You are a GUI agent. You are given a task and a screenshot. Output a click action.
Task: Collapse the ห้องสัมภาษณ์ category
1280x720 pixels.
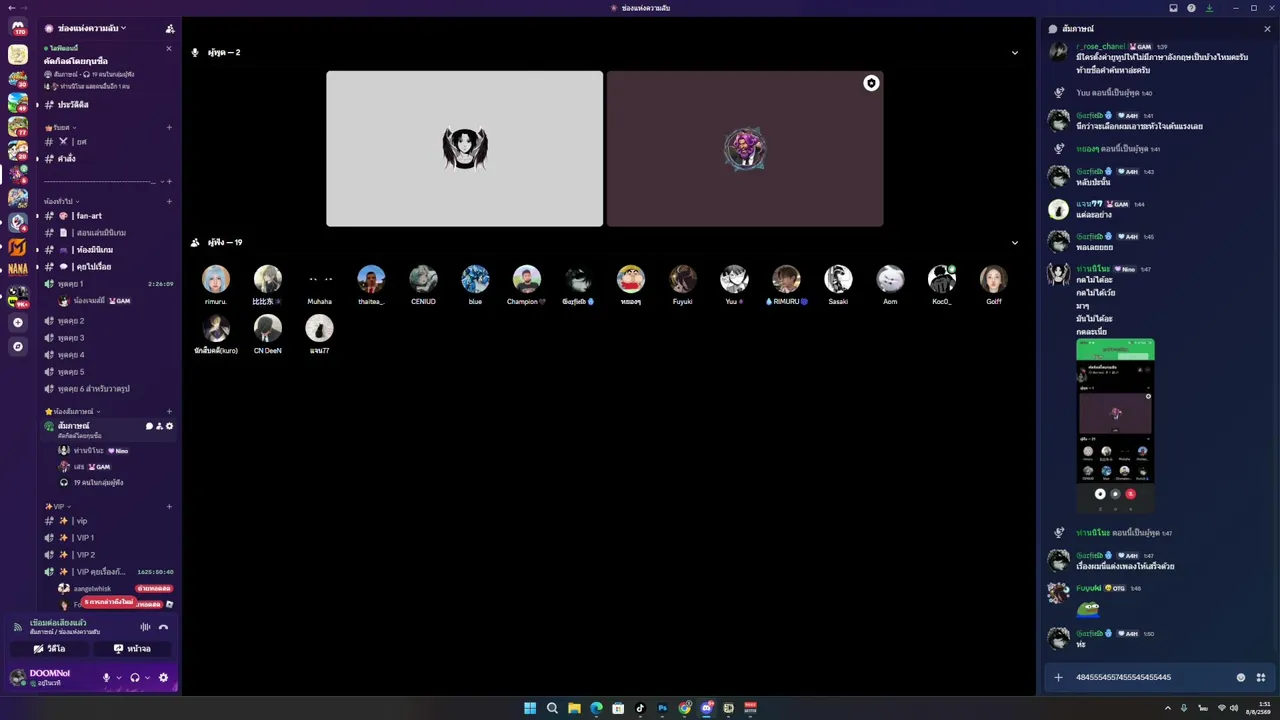[72, 411]
